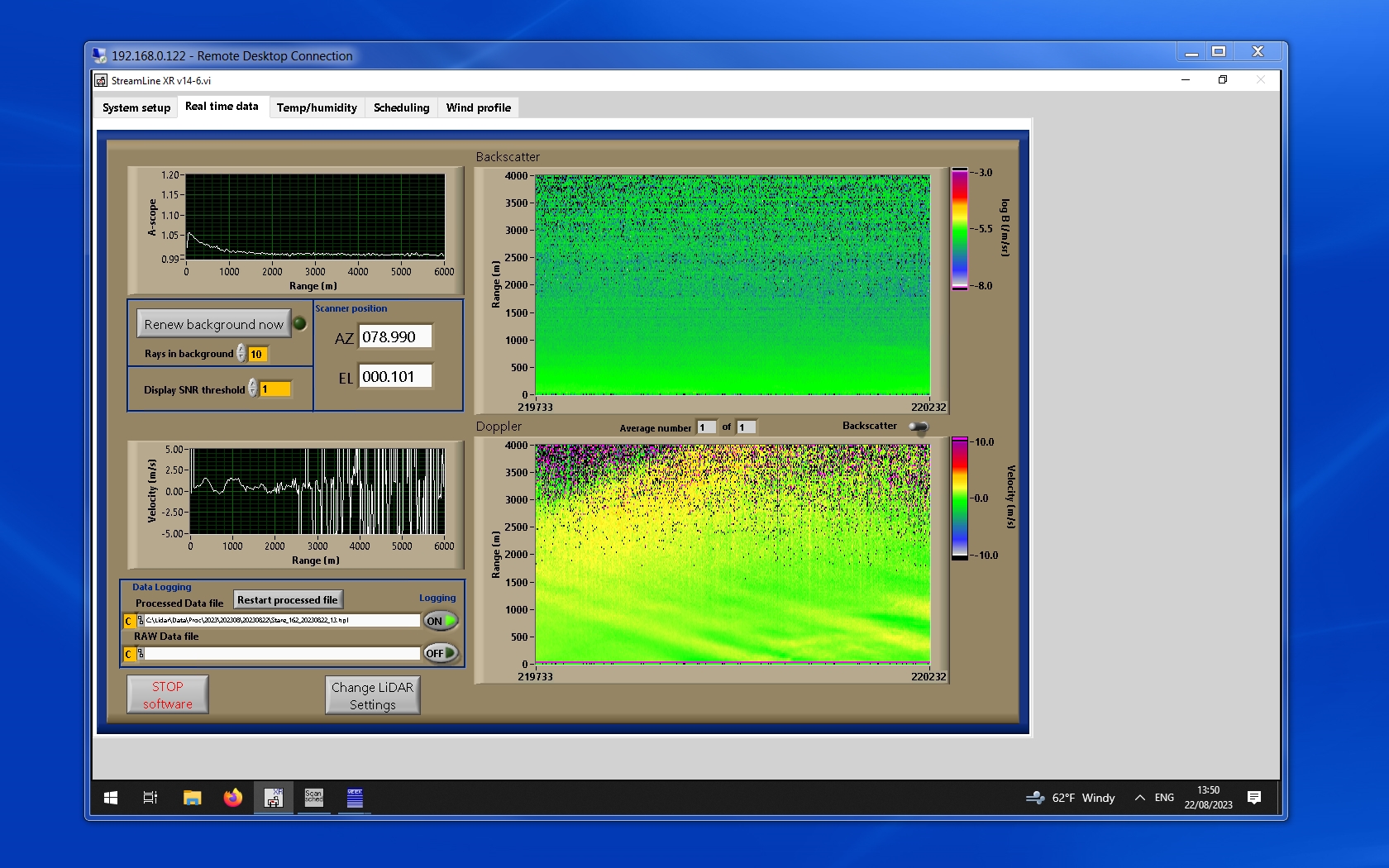Screen dimensions: 1389x868
Task: Turn off processed data logging ON switch
Action: tap(441, 621)
